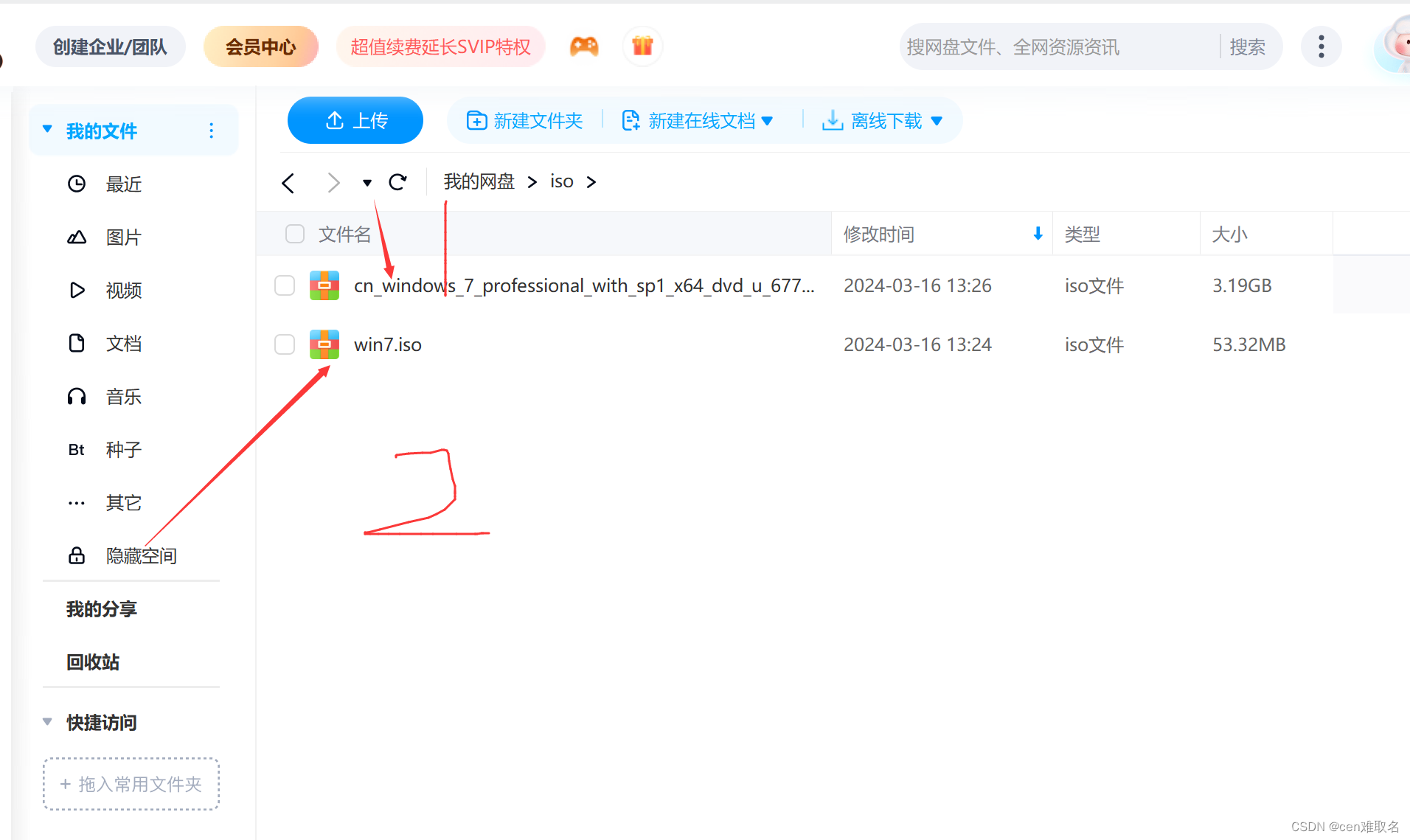
Task: Click the iso icon of cn_windows_7_professional file
Action: pos(324,285)
